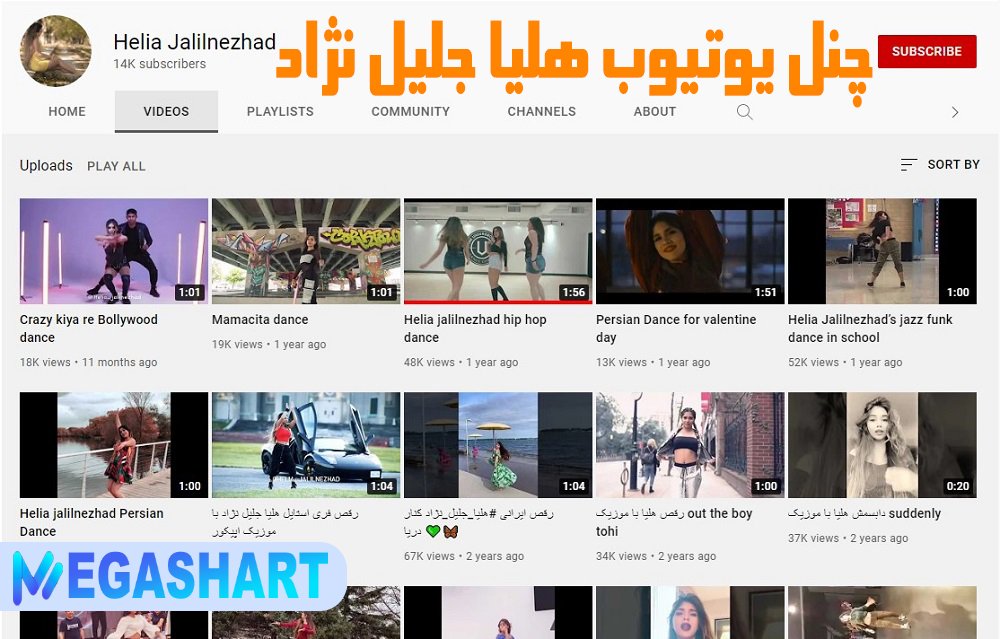Screen dimensions: 1000x639
Task: Click the 19K views 1 year ago text
Action: pyautogui.click(x=269, y=344)
